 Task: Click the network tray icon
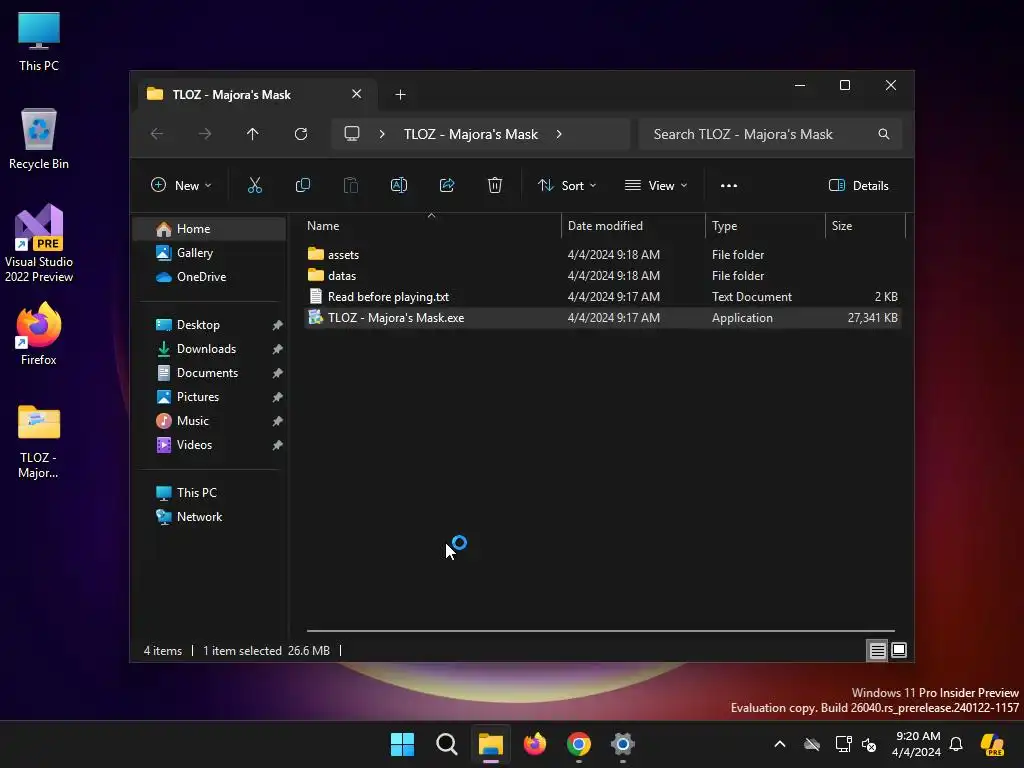pos(843,744)
